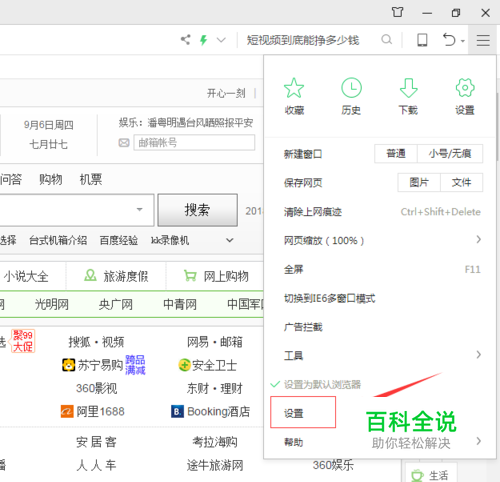Open the 360娱乐 link
Viewport: 500px width, 482px height.
pyautogui.click(x=333, y=465)
